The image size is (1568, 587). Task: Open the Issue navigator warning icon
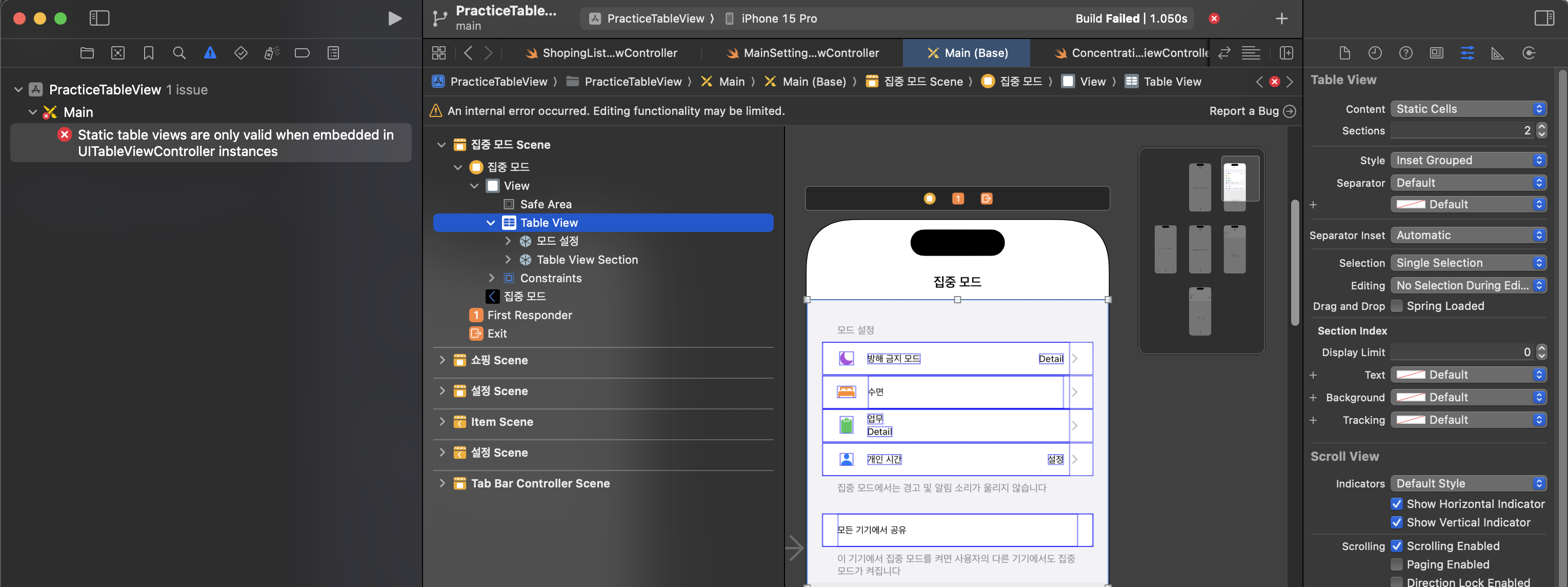coord(210,53)
